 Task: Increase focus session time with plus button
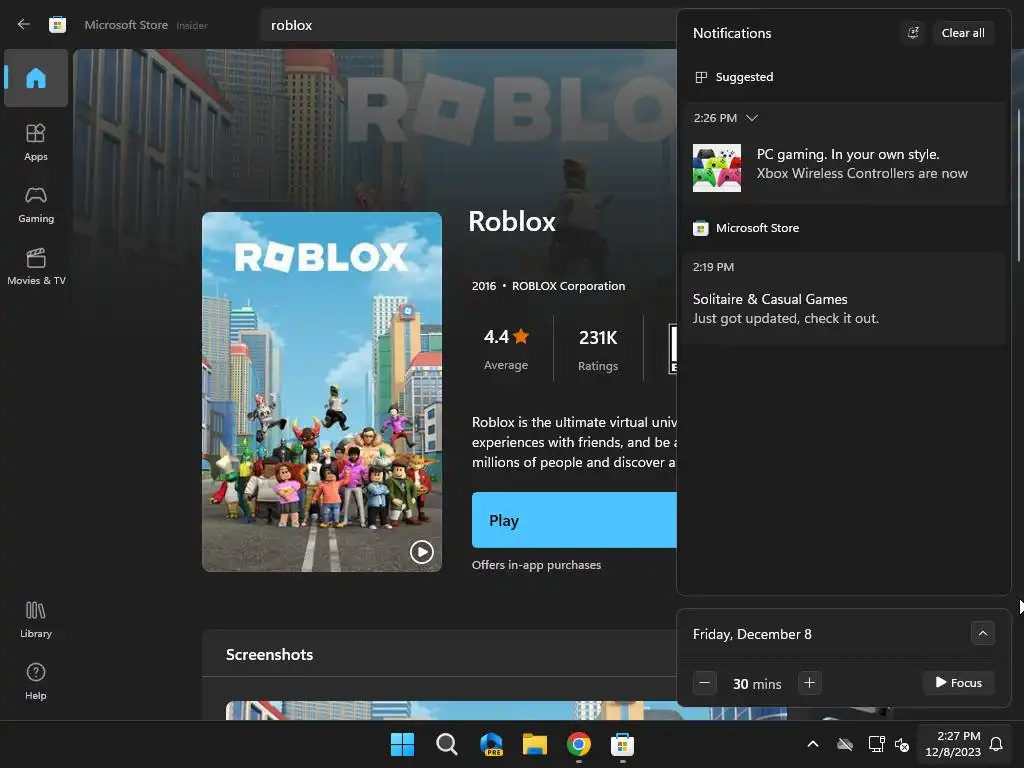coord(809,683)
